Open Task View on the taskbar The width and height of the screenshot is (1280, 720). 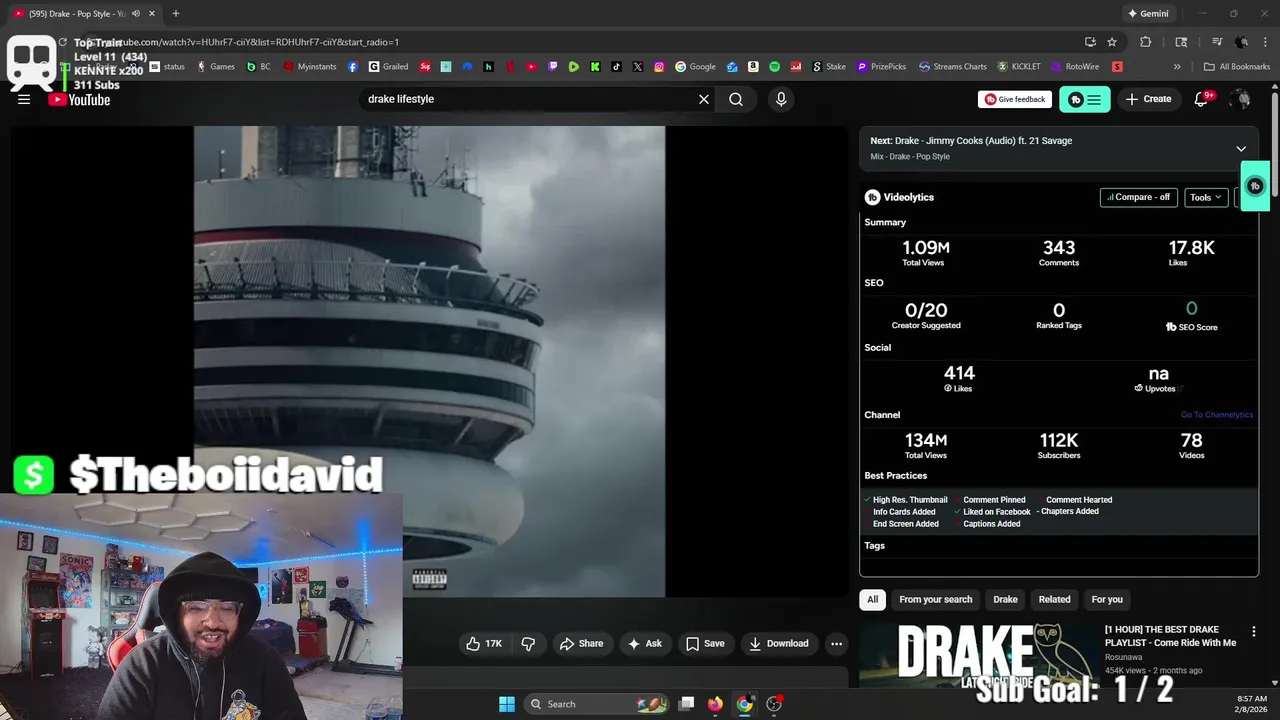tap(686, 704)
